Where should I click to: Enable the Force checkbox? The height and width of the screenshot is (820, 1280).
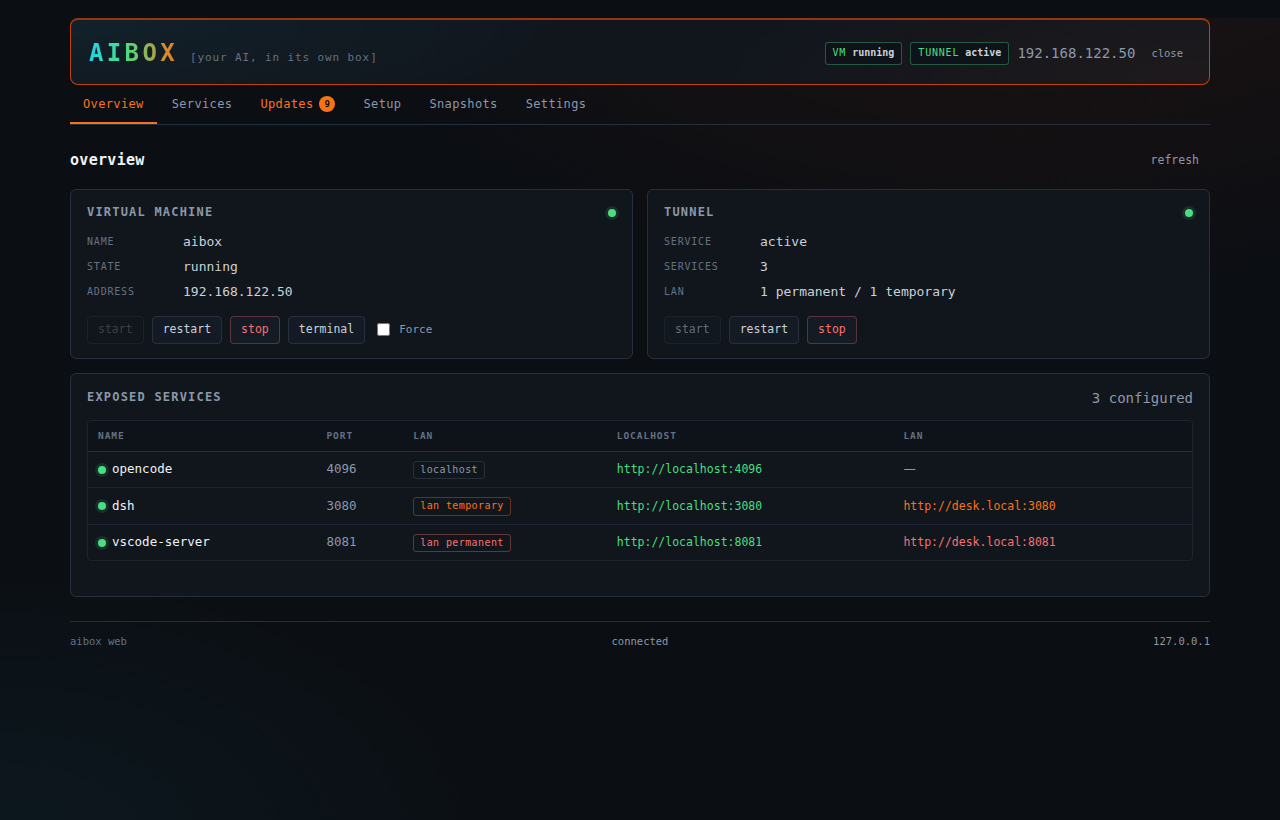(383, 330)
